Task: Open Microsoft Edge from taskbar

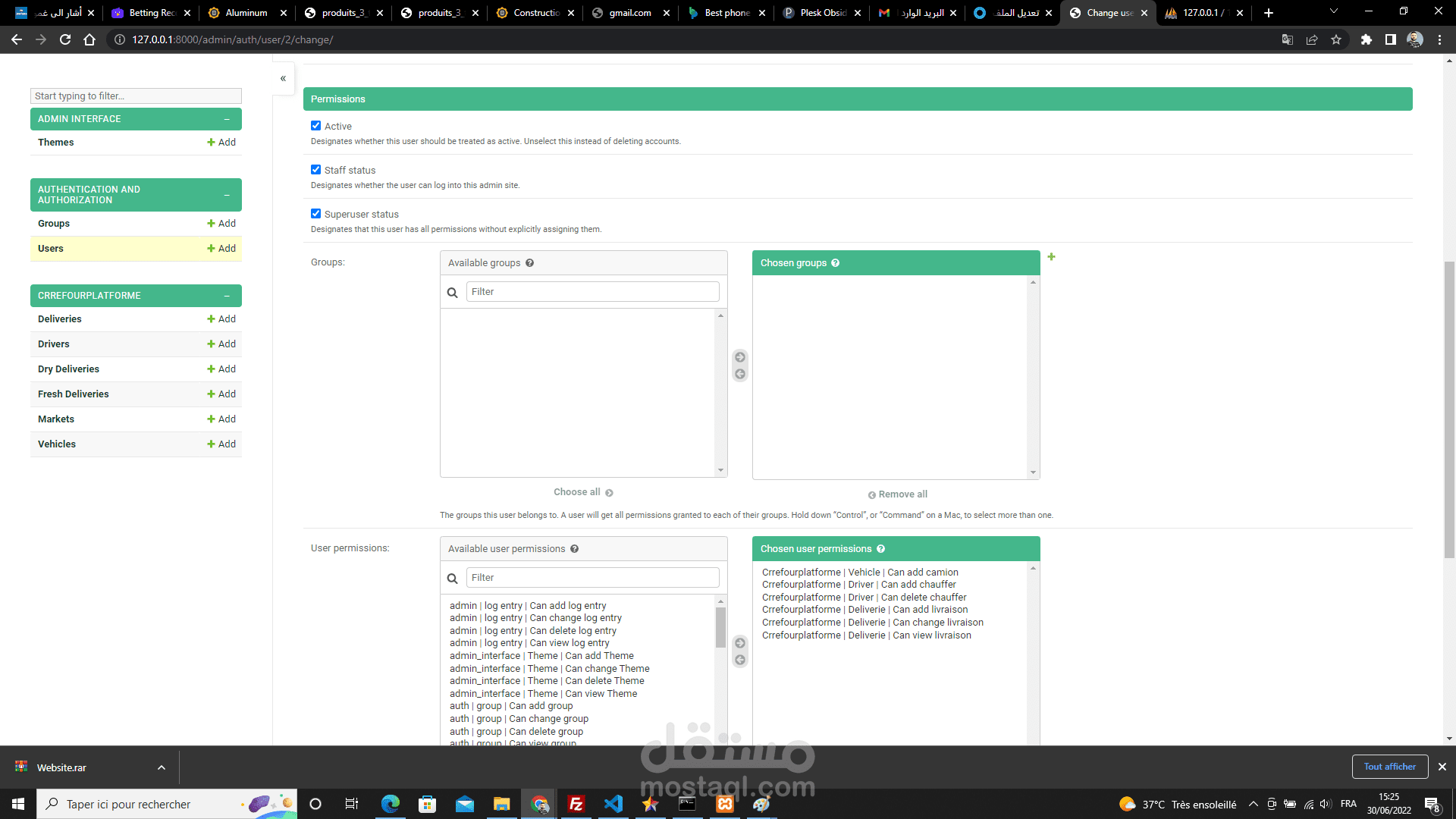Action: pos(391,804)
